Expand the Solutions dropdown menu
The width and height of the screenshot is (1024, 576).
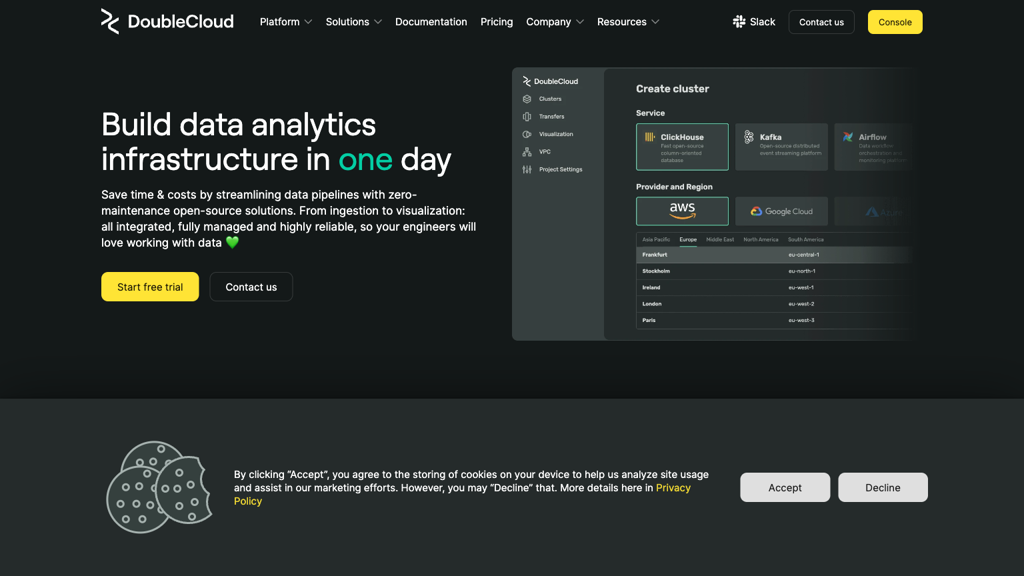click(x=353, y=22)
